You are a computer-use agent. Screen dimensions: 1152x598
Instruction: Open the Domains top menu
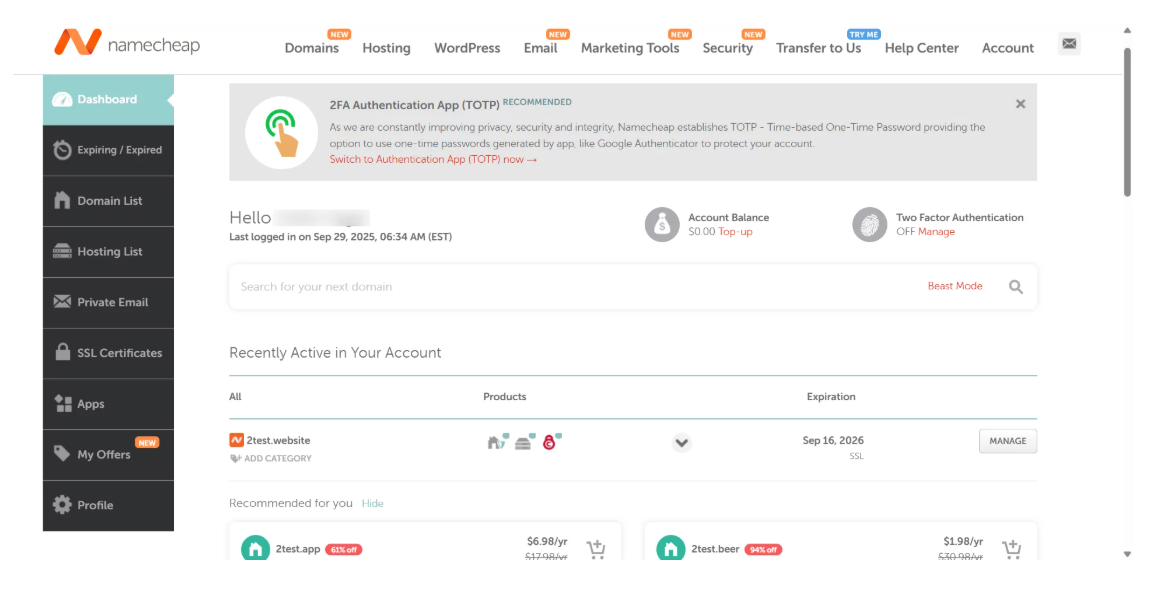312,48
